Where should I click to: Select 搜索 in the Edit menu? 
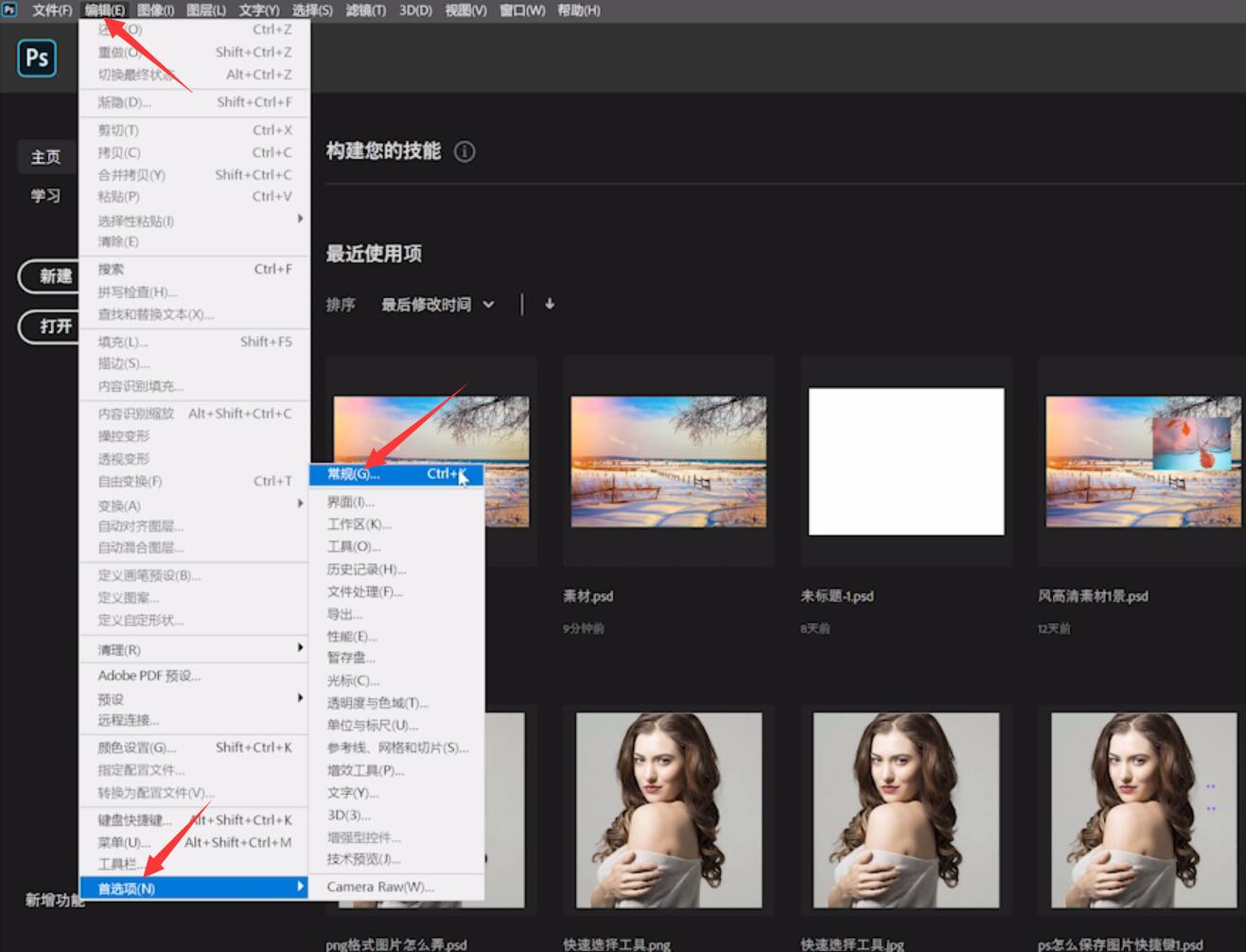pyautogui.click(x=195, y=269)
